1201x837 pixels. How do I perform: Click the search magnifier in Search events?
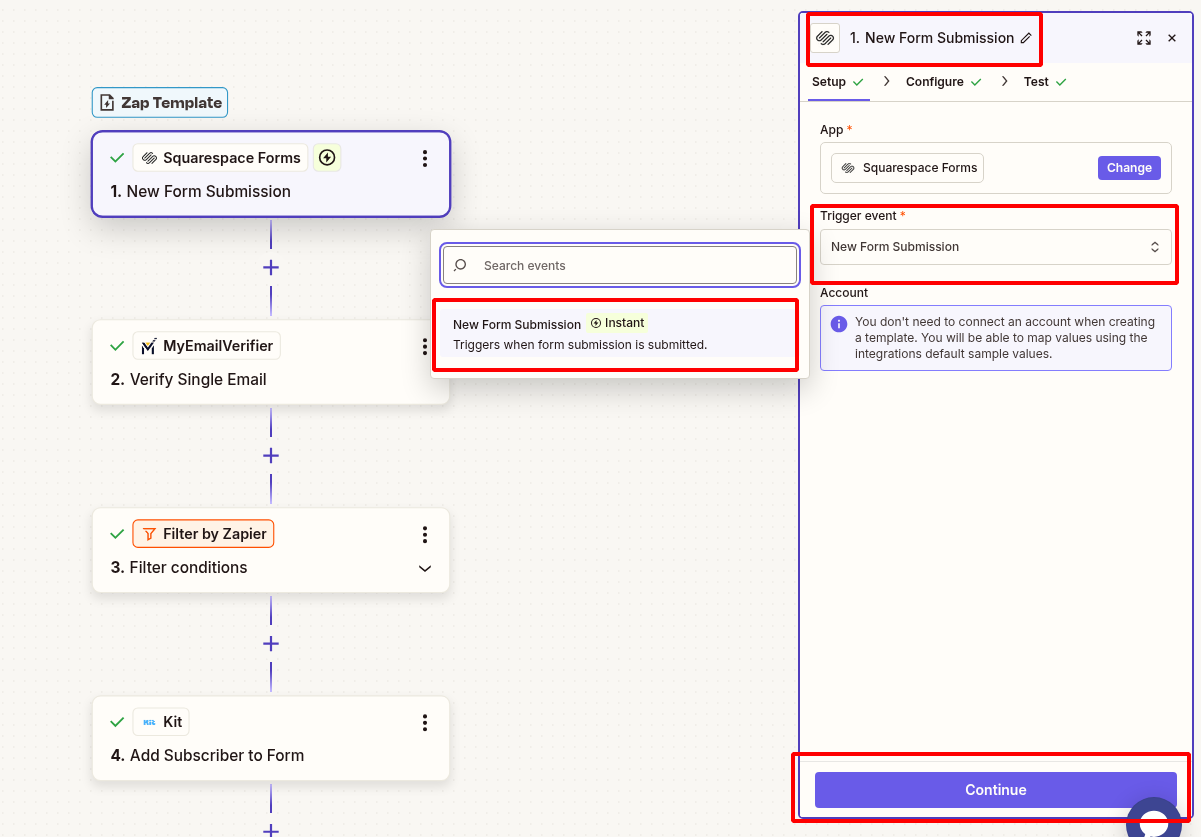[459, 265]
